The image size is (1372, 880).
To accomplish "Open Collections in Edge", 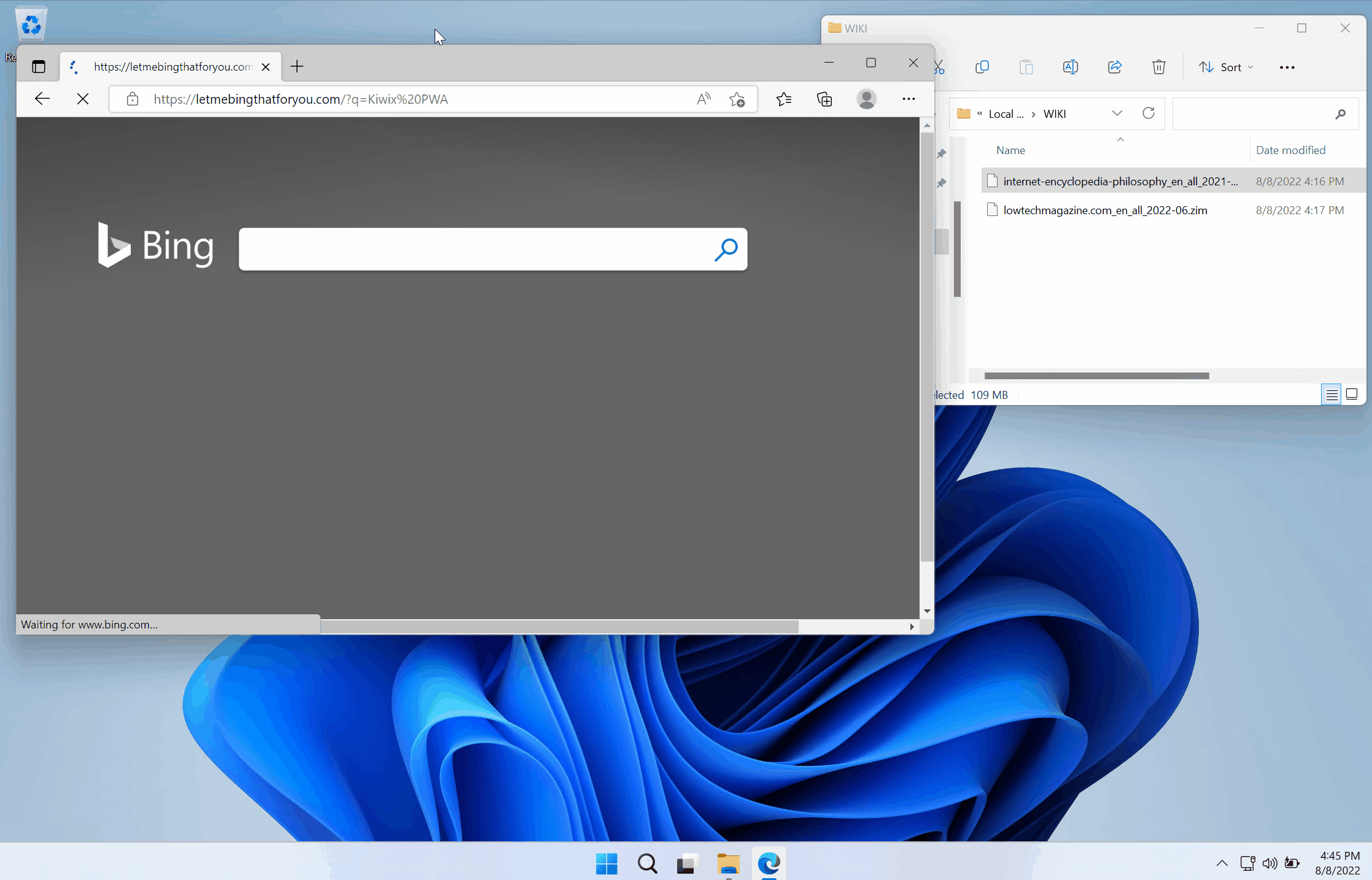I will pyautogui.click(x=825, y=99).
